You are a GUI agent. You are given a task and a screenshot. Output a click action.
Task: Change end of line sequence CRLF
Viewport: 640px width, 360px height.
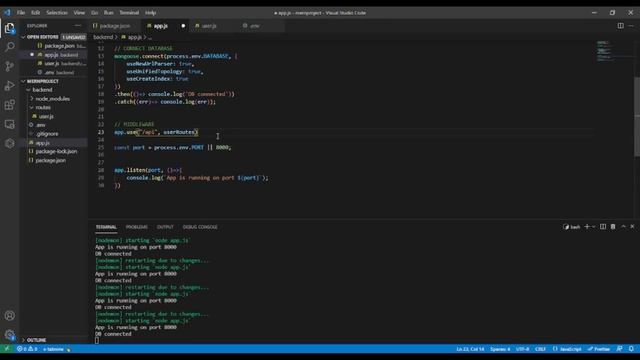click(540, 349)
